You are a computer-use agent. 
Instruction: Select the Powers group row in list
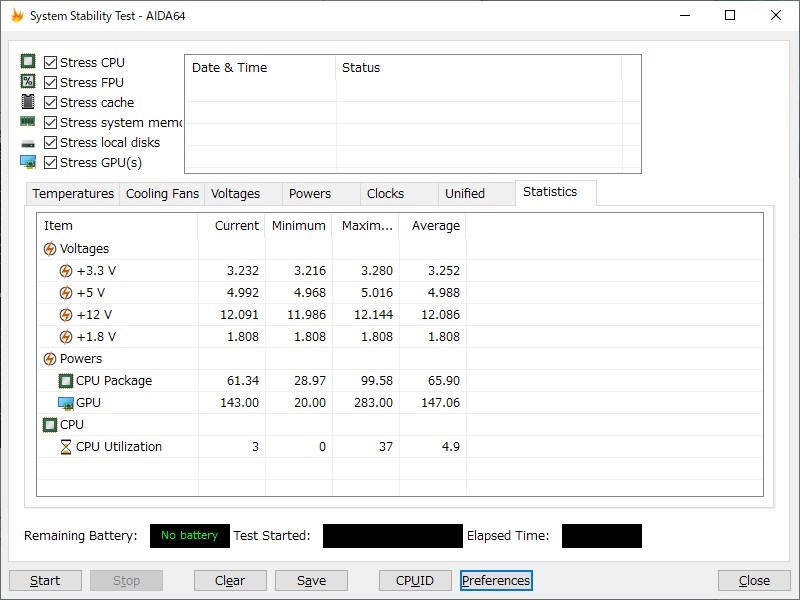[80, 359]
